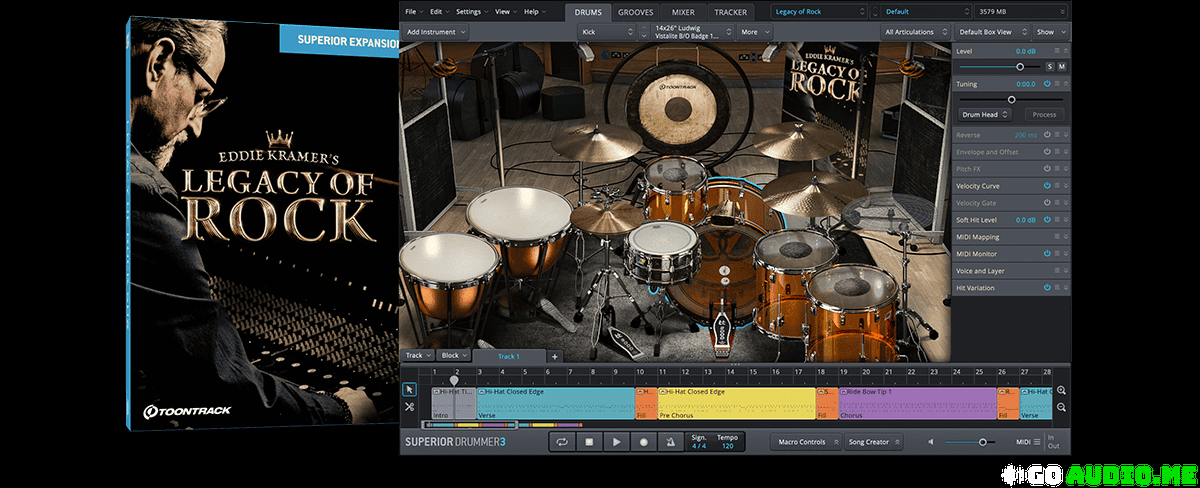Solo the instrument with S button
The image size is (1200, 488).
tap(1050, 66)
